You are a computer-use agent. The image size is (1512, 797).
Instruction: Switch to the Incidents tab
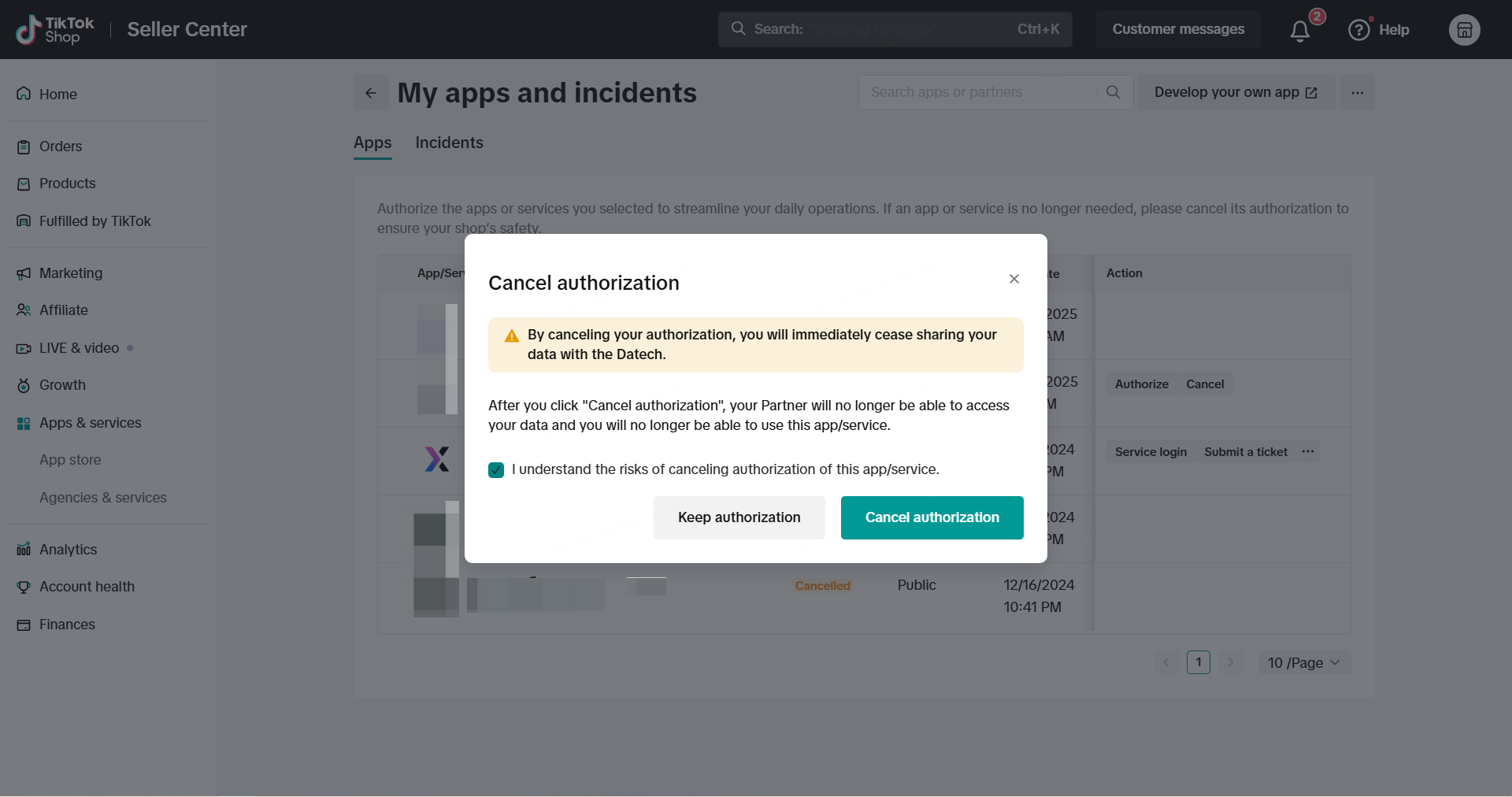click(x=449, y=143)
